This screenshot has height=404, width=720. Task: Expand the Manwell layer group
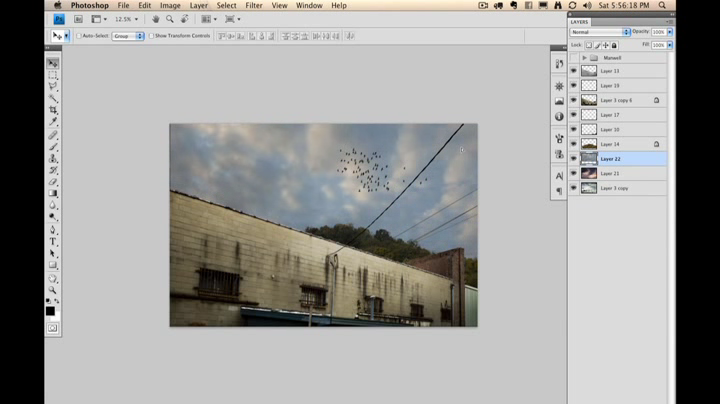pyautogui.click(x=584, y=58)
